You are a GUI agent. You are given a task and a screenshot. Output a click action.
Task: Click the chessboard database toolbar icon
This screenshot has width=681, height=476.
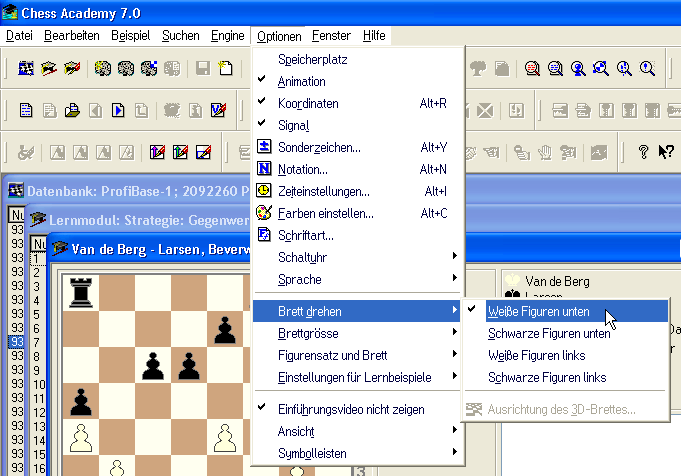[26, 68]
